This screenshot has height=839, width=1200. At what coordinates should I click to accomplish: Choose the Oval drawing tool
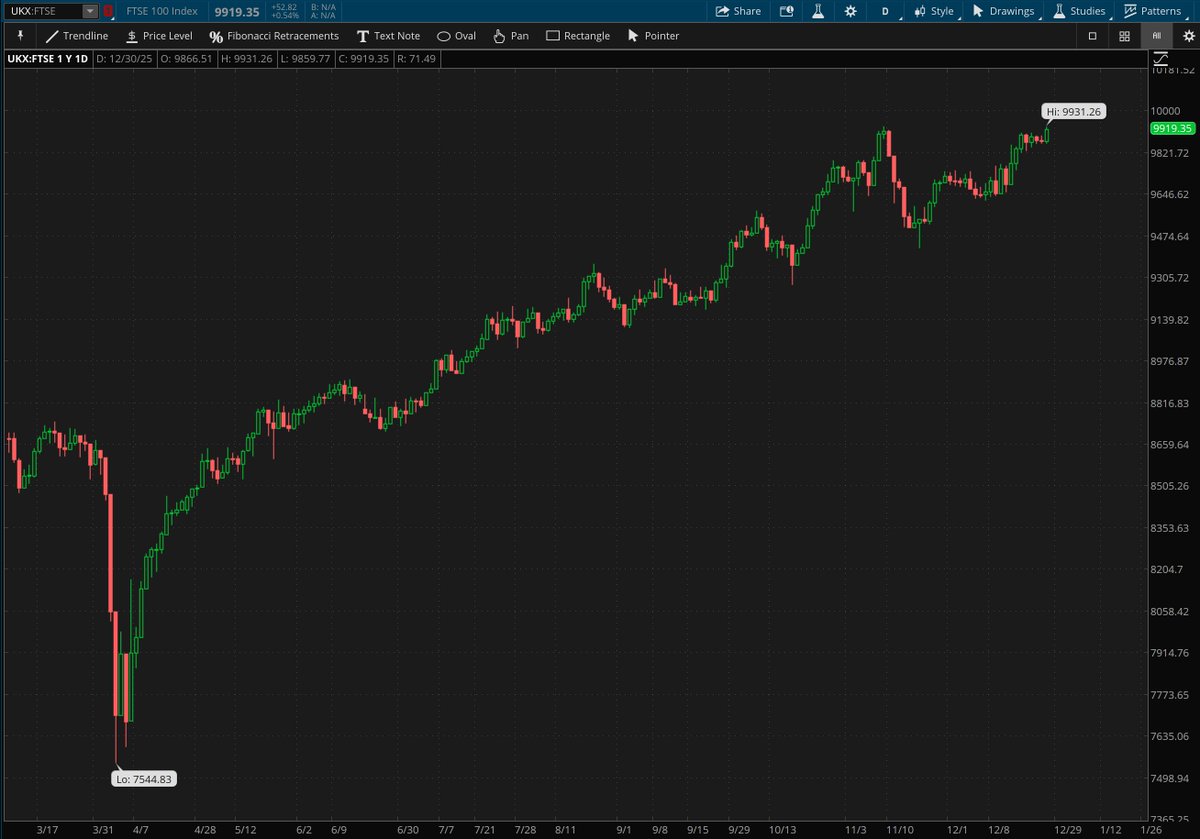click(456, 35)
